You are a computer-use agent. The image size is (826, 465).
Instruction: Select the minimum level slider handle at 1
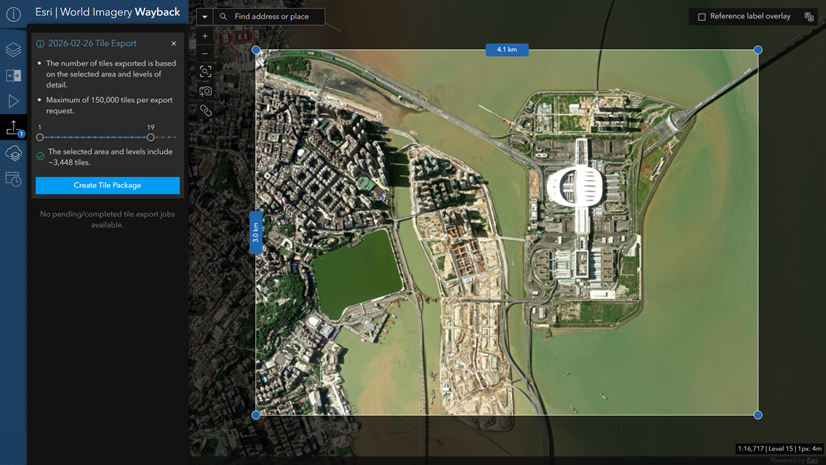pos(40,137)
